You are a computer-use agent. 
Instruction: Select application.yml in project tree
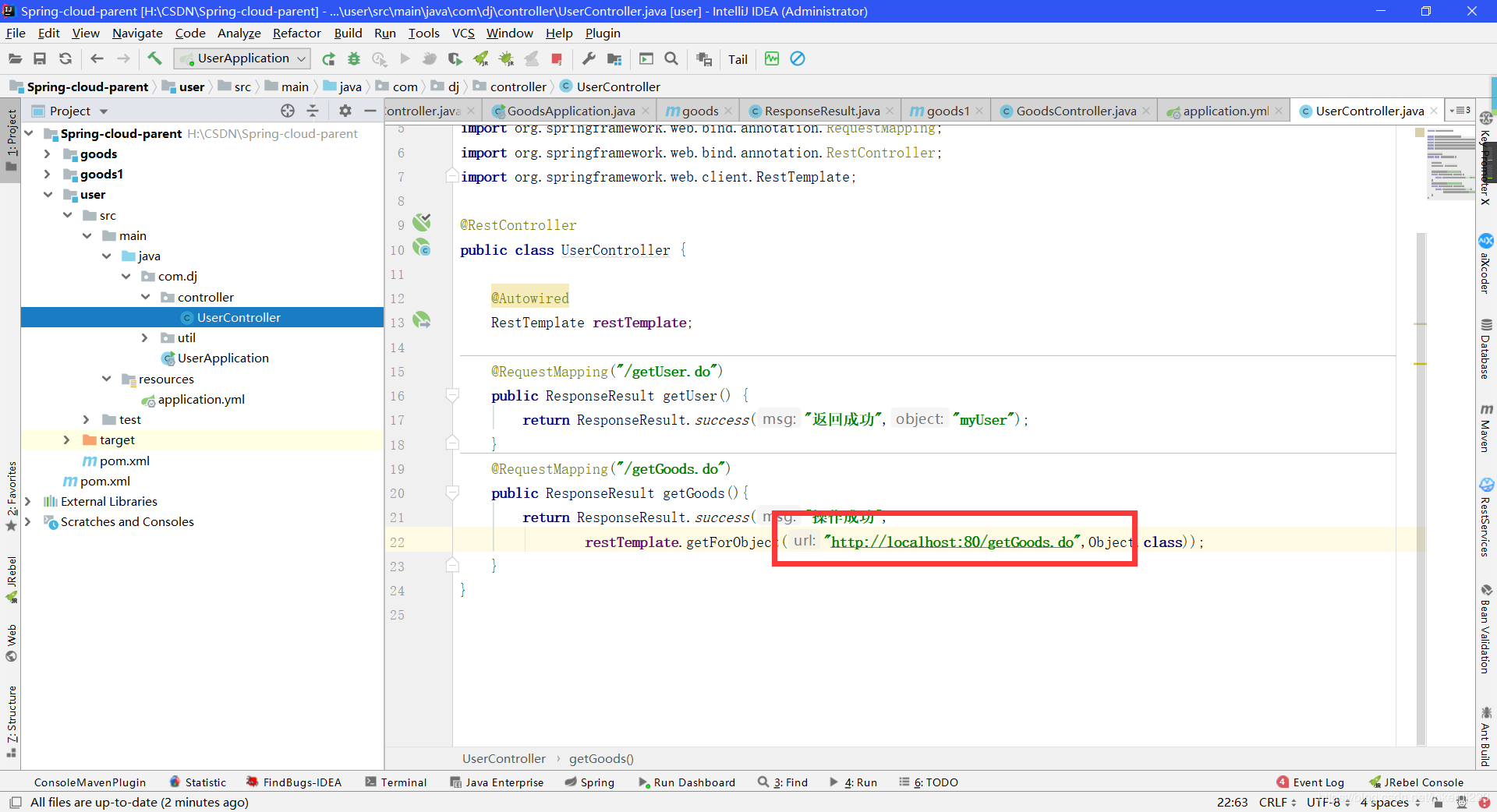click(200, 399)
